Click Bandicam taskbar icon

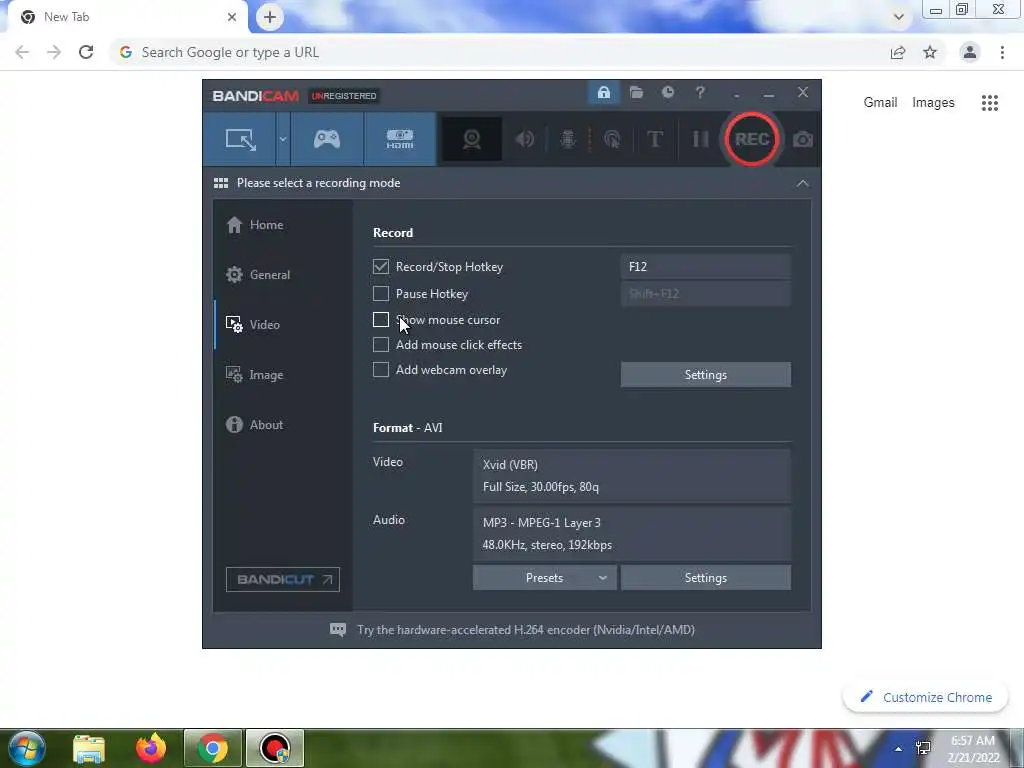click(x=275, y=748)
